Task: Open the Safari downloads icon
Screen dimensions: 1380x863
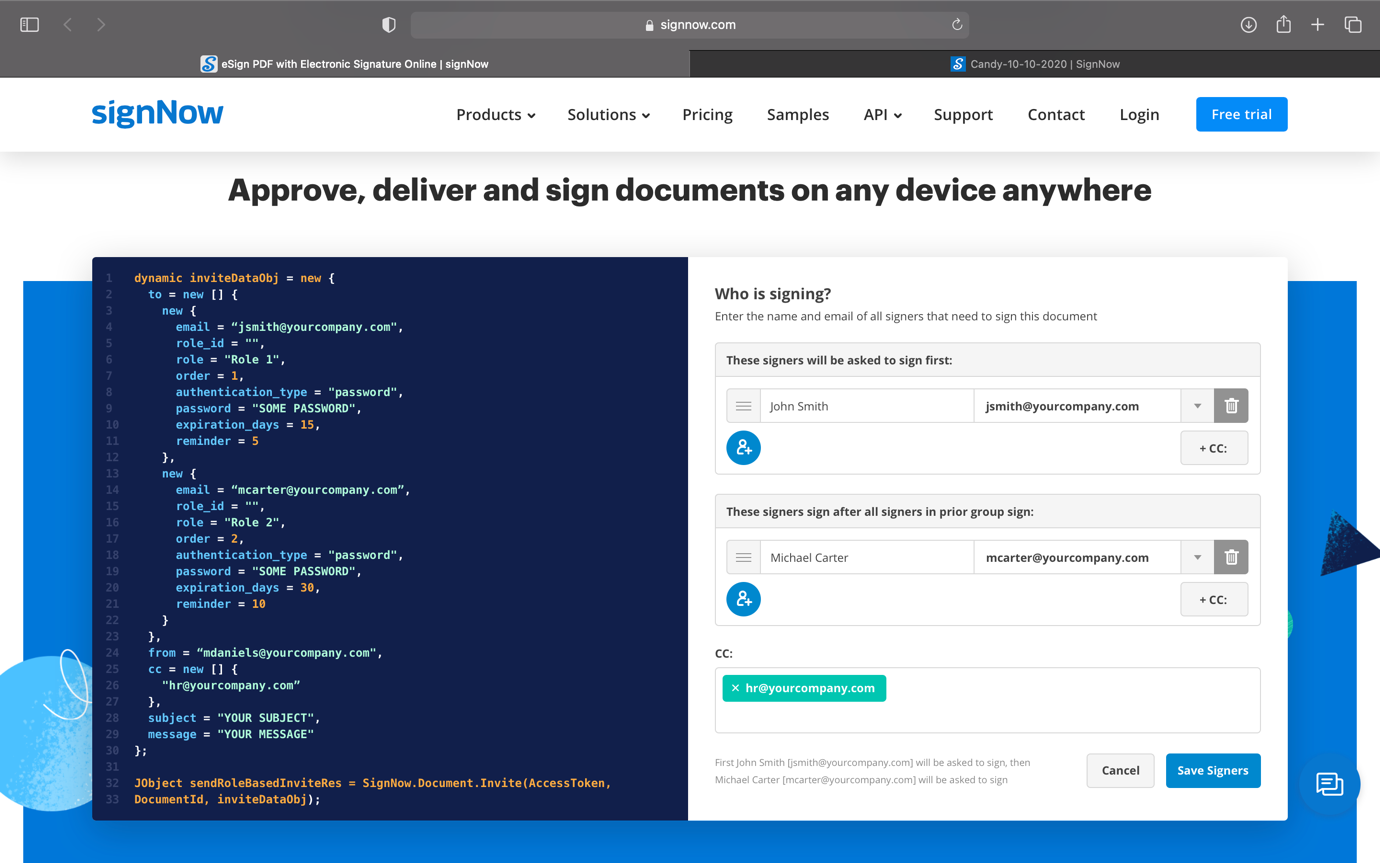Action: pos(1249,25)
